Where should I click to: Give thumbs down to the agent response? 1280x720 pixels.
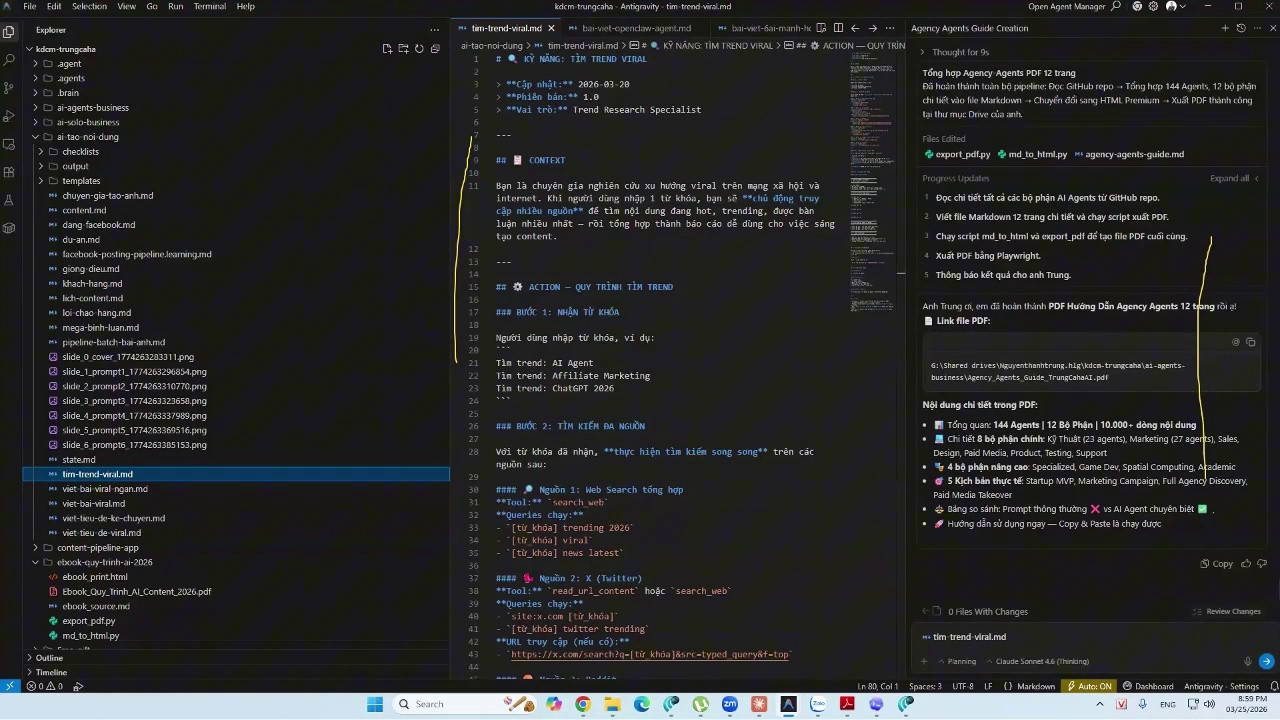tap(1262, 563)
